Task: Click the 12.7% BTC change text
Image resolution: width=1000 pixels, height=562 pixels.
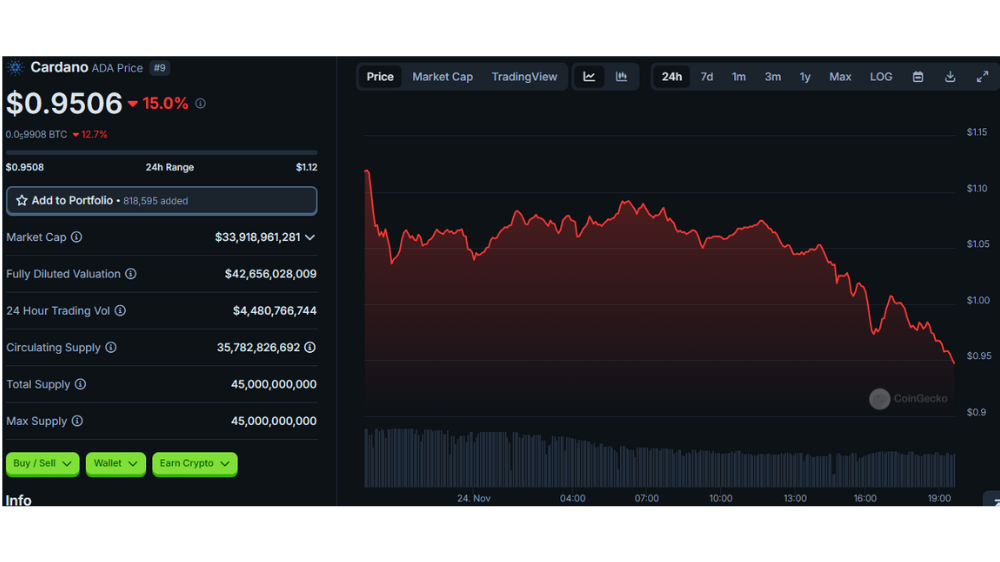Action: point(94,135)
